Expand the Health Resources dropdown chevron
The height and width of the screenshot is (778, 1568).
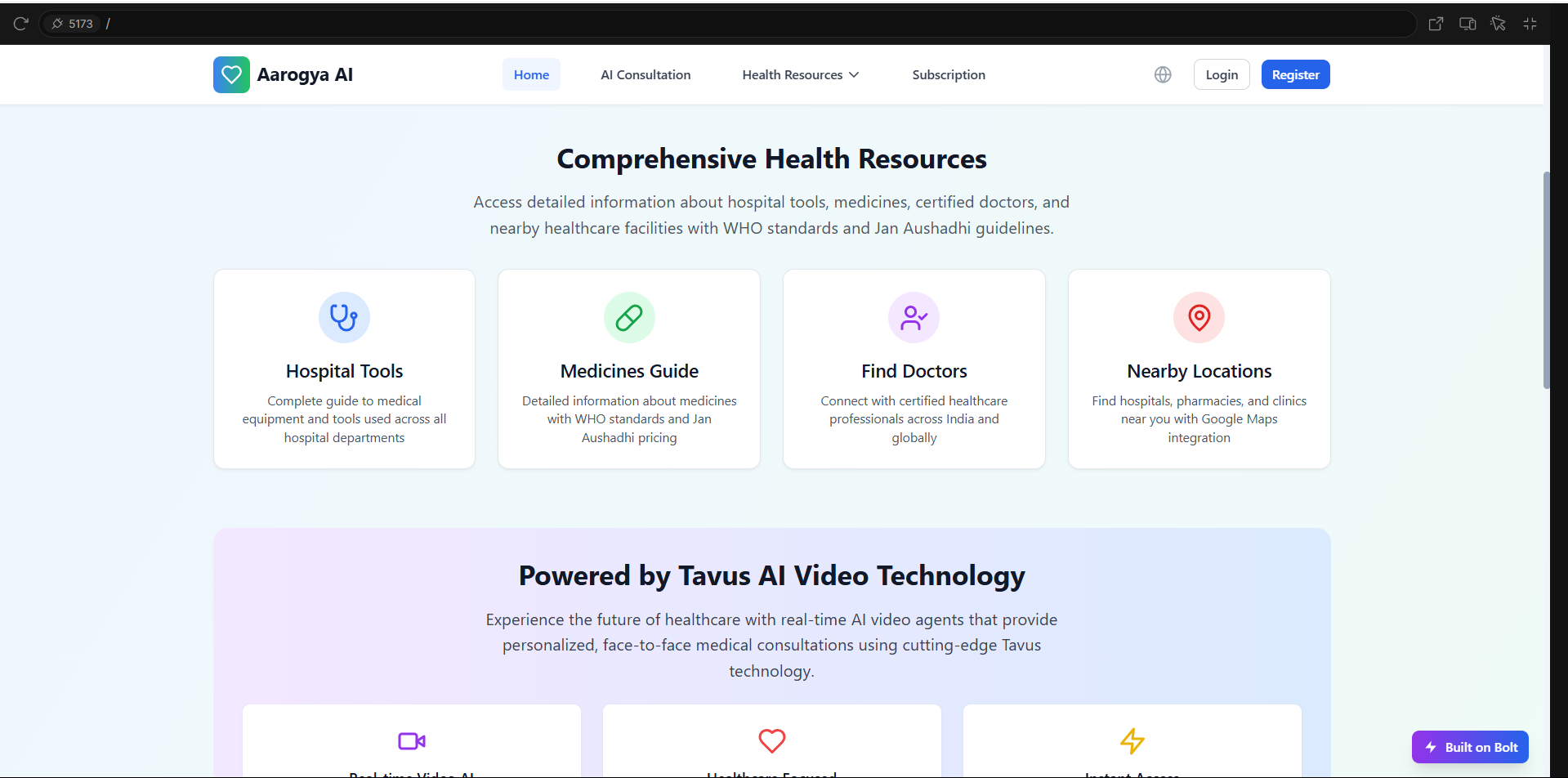(x=854, y=74)
